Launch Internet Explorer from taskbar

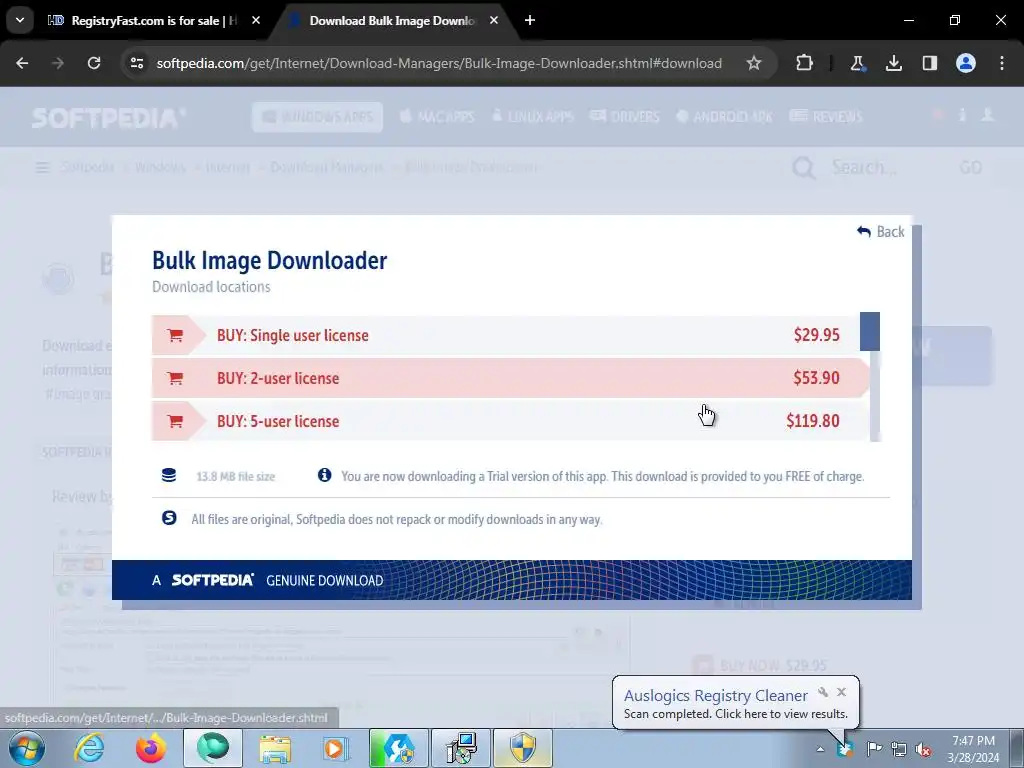(89, 748)
